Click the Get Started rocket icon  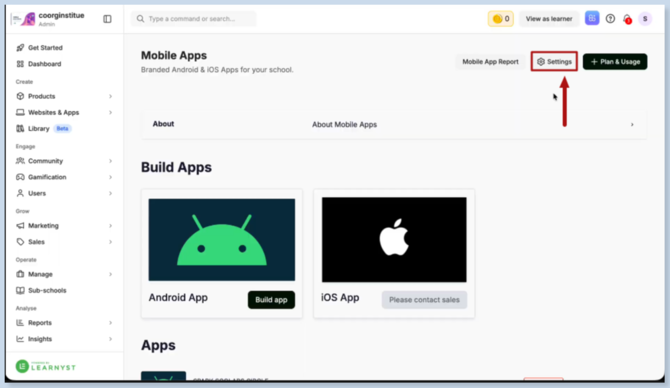(x=20, y=47)
